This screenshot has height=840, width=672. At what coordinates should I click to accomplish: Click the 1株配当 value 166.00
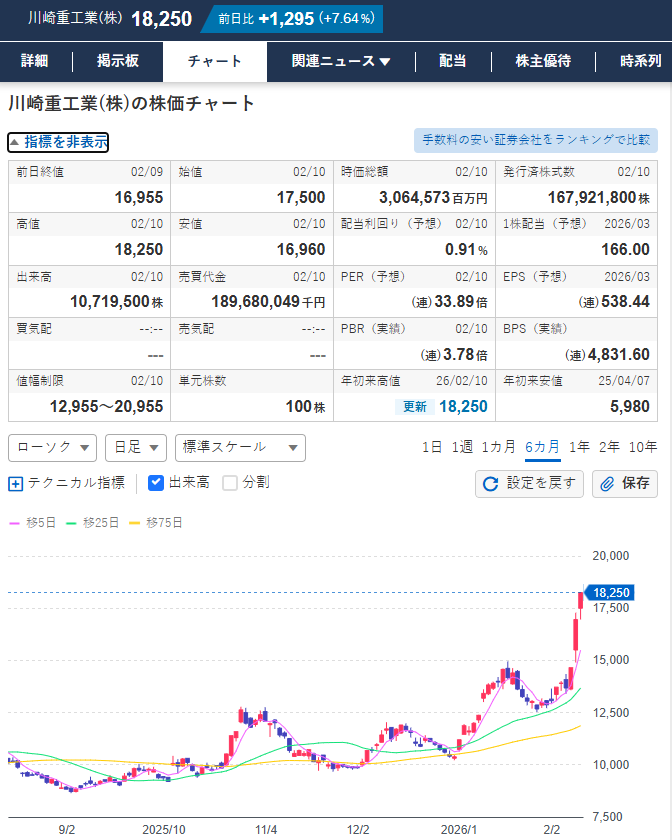[x=625, y=250]
